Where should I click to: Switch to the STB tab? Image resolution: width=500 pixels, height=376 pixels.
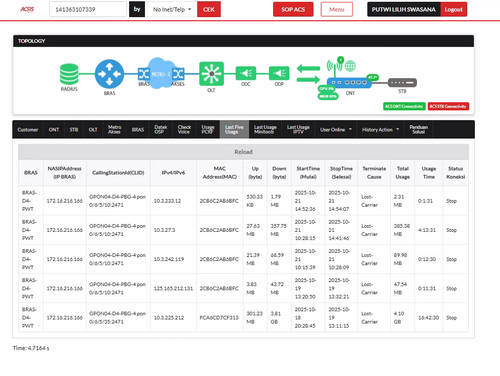pyautogui.click(x=74, y=130)
